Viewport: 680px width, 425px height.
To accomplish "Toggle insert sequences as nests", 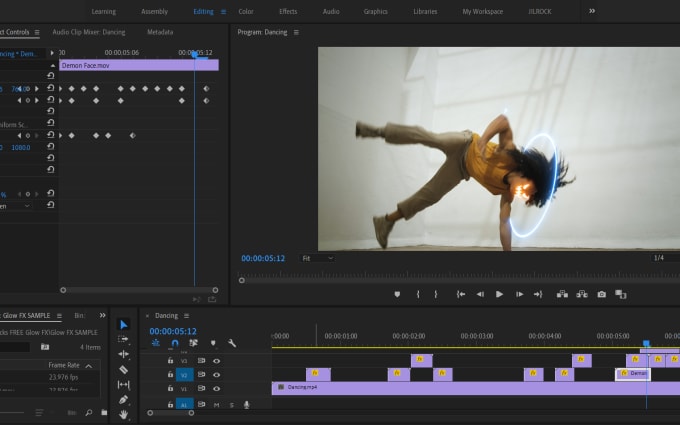I will tap(155, 343).
